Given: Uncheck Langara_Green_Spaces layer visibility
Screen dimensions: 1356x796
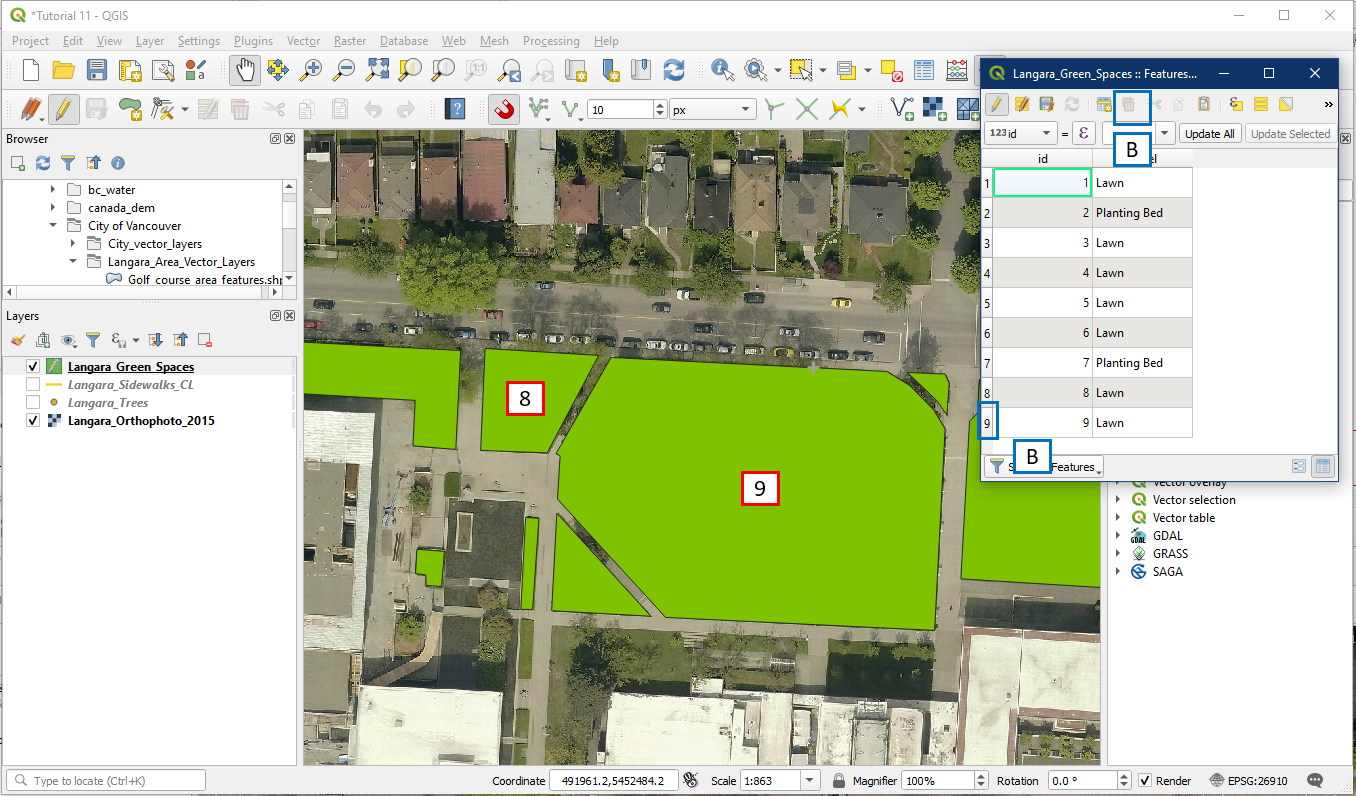Looking at the screenshot, I should (33, 367).
